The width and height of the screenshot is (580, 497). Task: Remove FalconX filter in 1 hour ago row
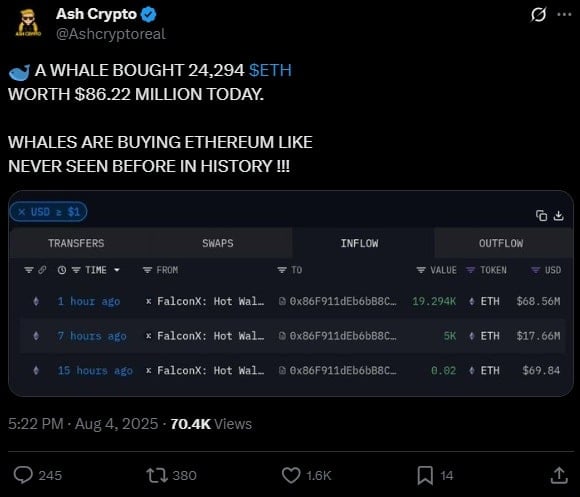tap(148, 301)
